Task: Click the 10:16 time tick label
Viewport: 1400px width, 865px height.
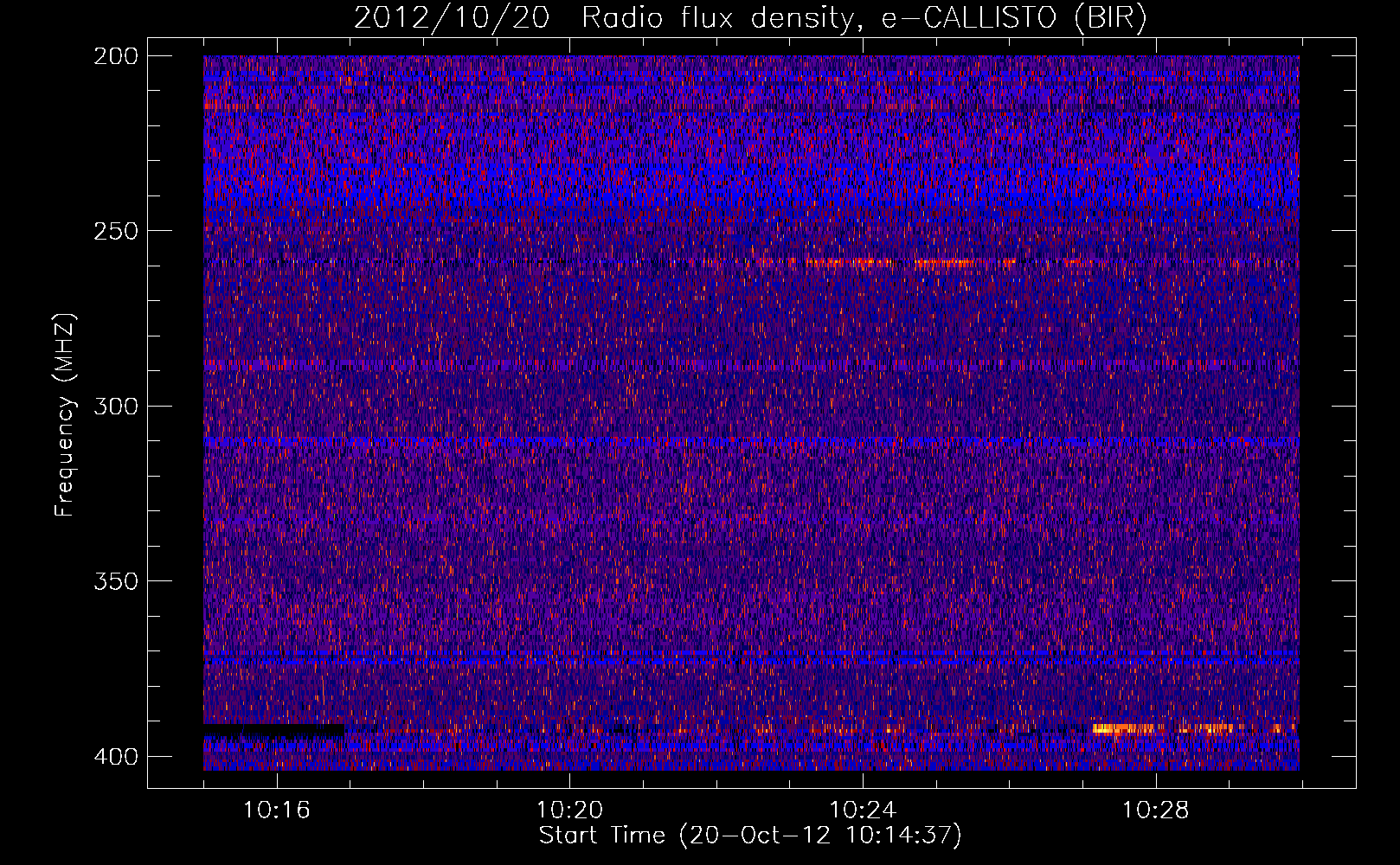Action: (x=277, y=811)
